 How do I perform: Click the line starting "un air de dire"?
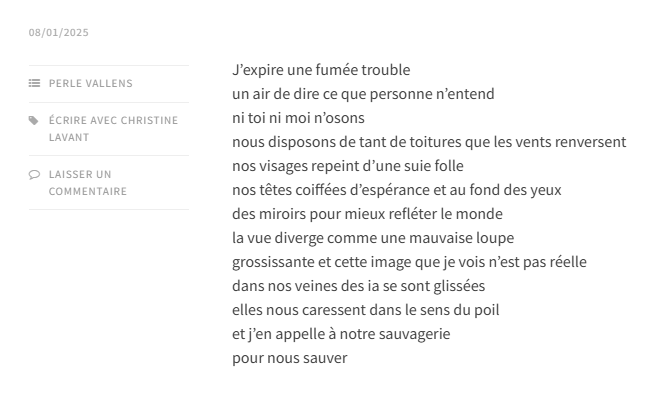363,94
